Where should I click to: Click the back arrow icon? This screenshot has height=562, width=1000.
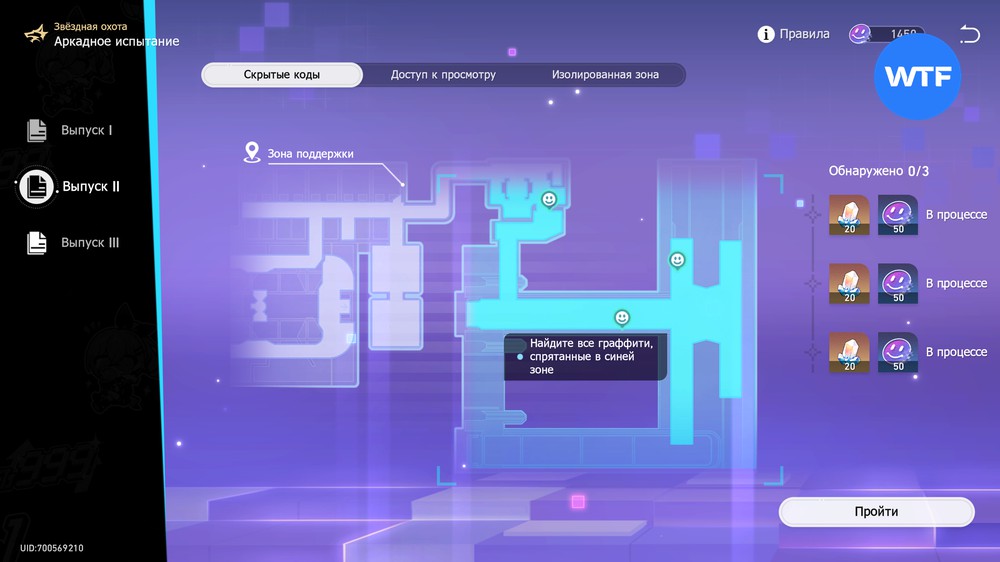click(969, 35)
